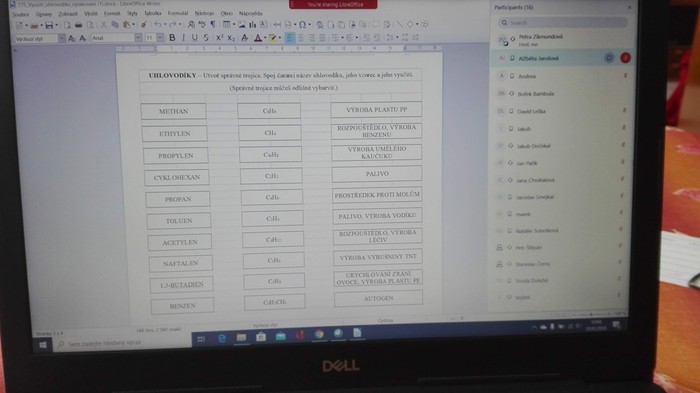Enable superscript formatting
700x393 pixels.
click(219, 38)
